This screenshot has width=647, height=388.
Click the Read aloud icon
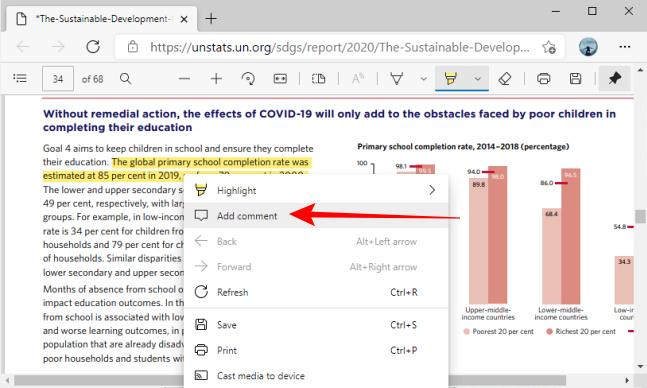tap(358, 78)
